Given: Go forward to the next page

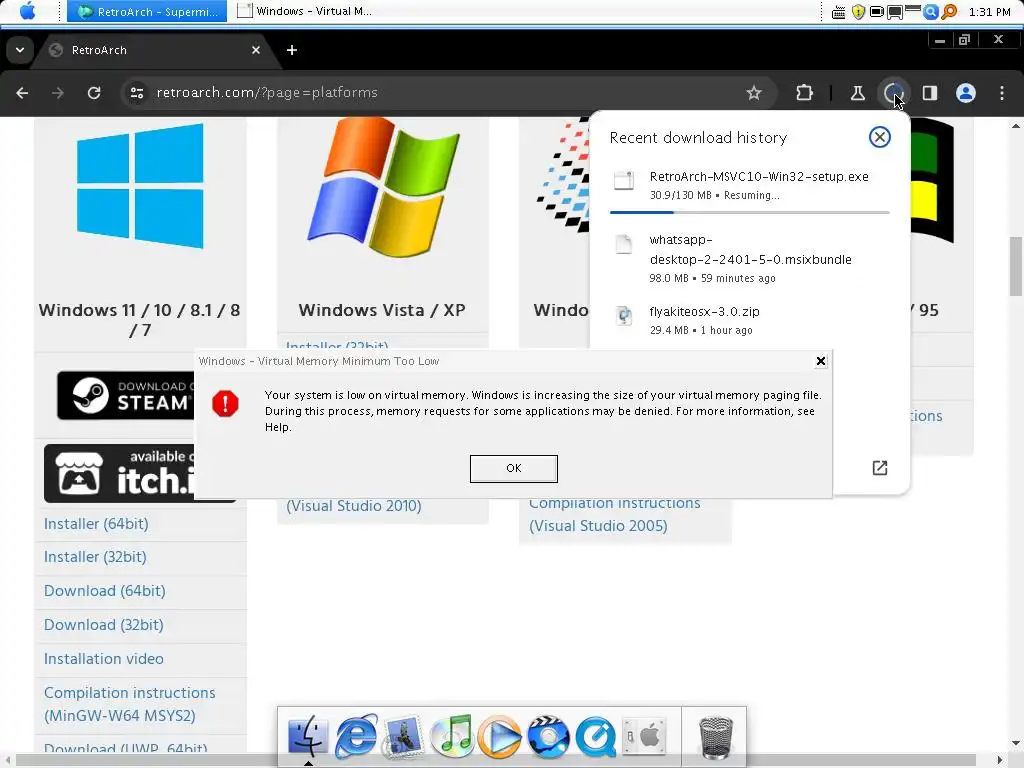Looking at the screenshot, I should click(58, 93).
